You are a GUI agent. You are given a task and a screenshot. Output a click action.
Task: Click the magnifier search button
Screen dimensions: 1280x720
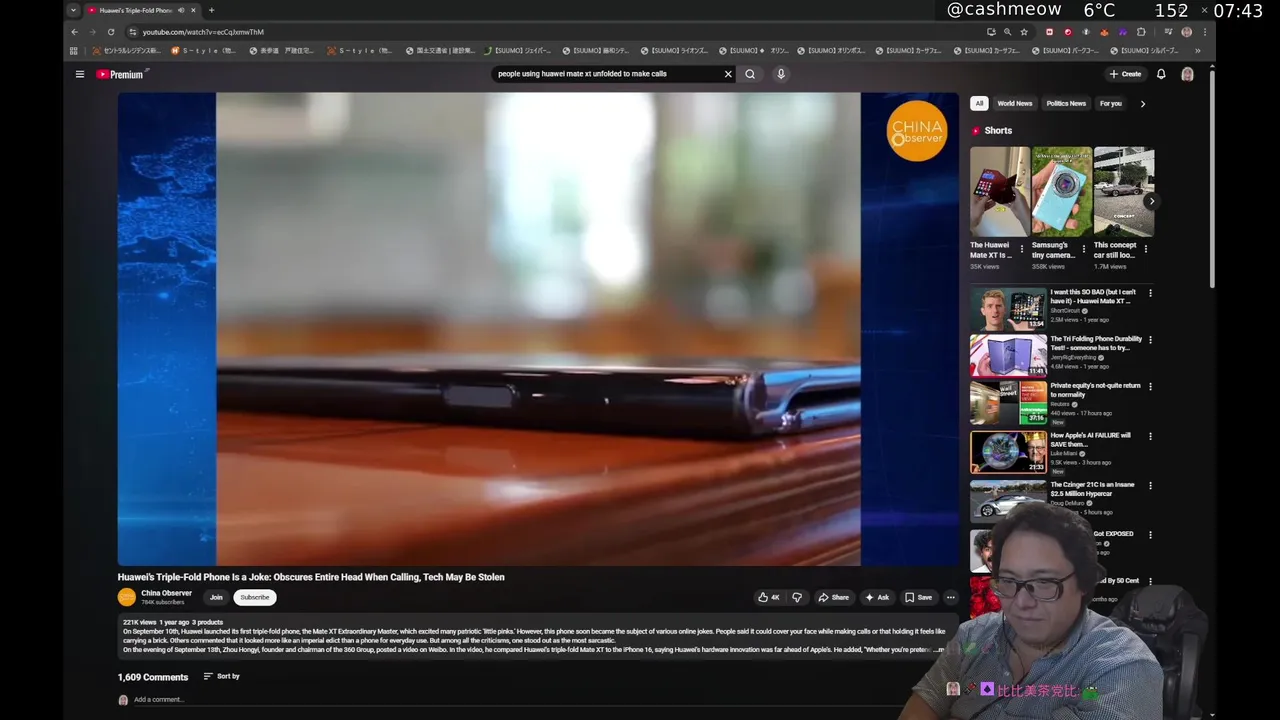(750, 74)
